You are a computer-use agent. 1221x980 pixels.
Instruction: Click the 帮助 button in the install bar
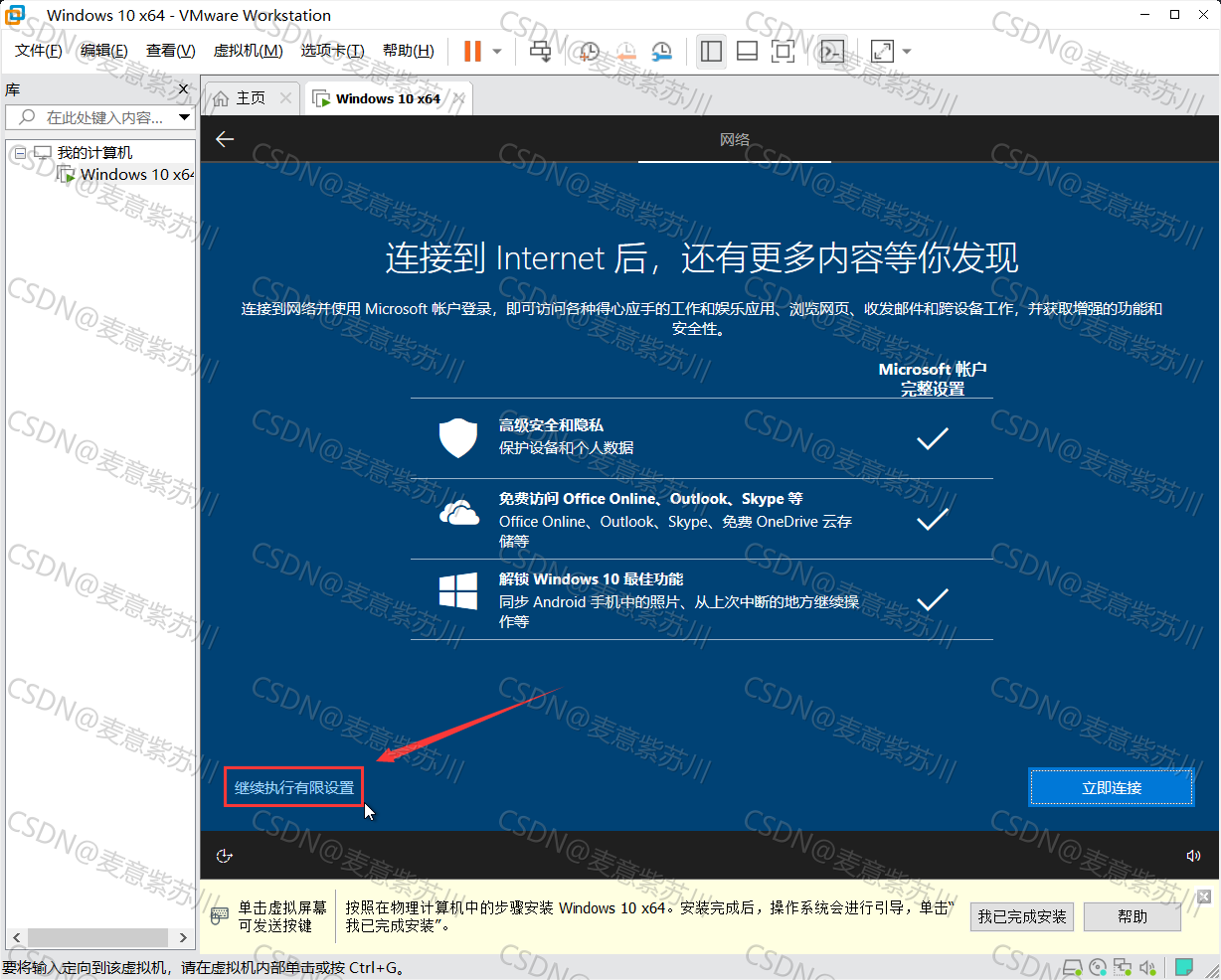[1133, 916]
